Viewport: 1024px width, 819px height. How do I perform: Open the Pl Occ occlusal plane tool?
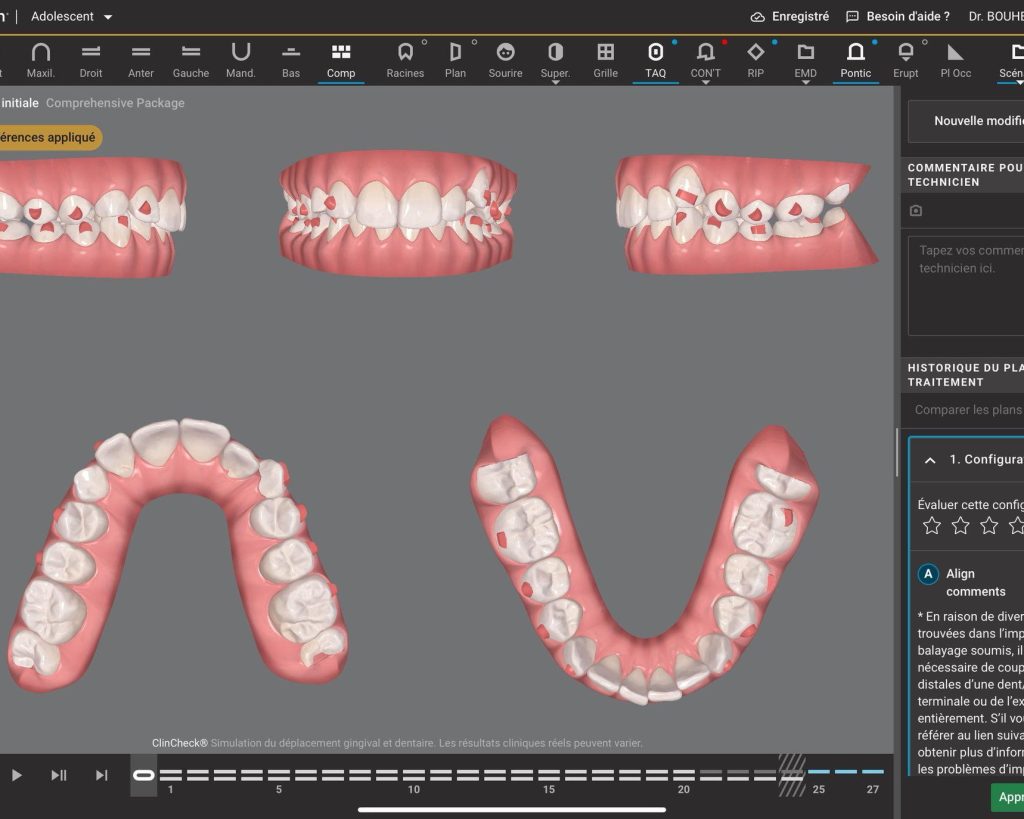[955, 60]
